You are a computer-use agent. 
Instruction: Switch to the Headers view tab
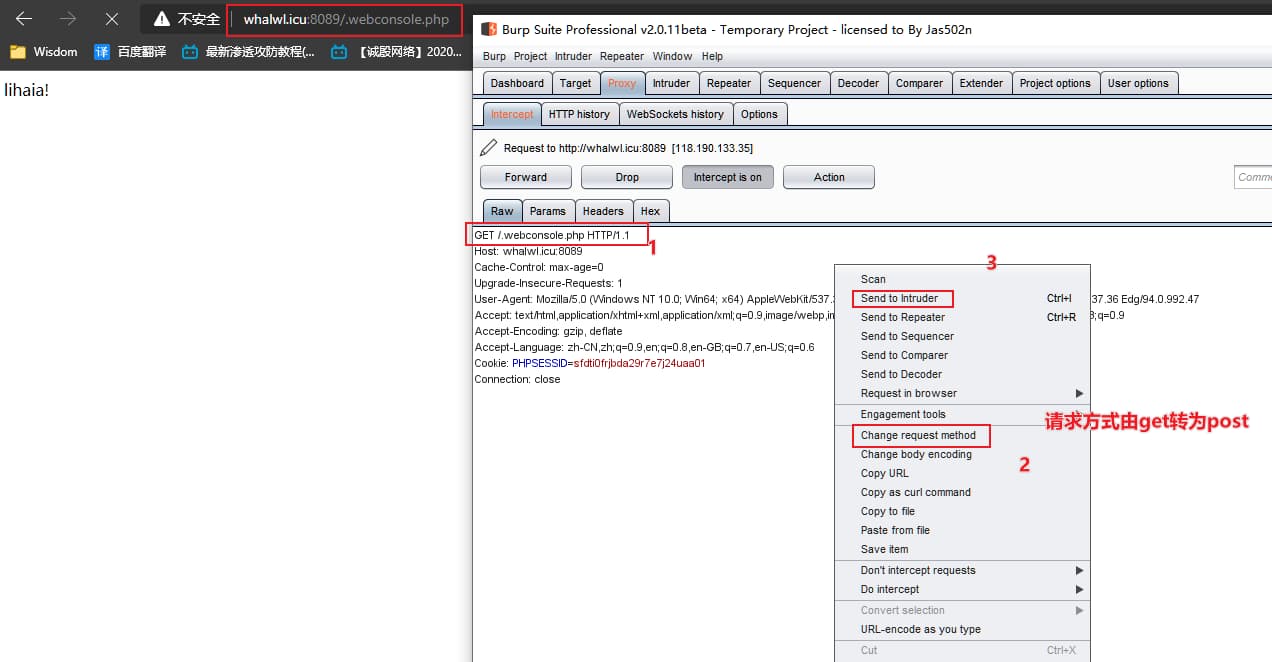coord(603,211)
